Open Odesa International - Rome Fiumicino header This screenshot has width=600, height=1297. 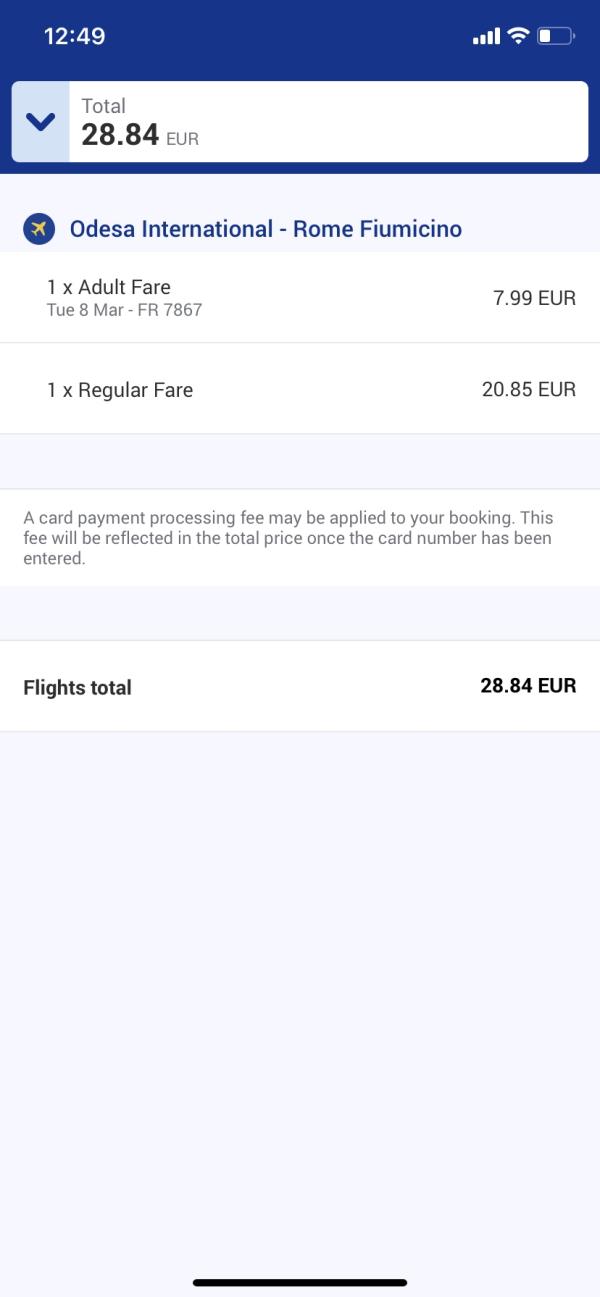click(x=266, y=229)
